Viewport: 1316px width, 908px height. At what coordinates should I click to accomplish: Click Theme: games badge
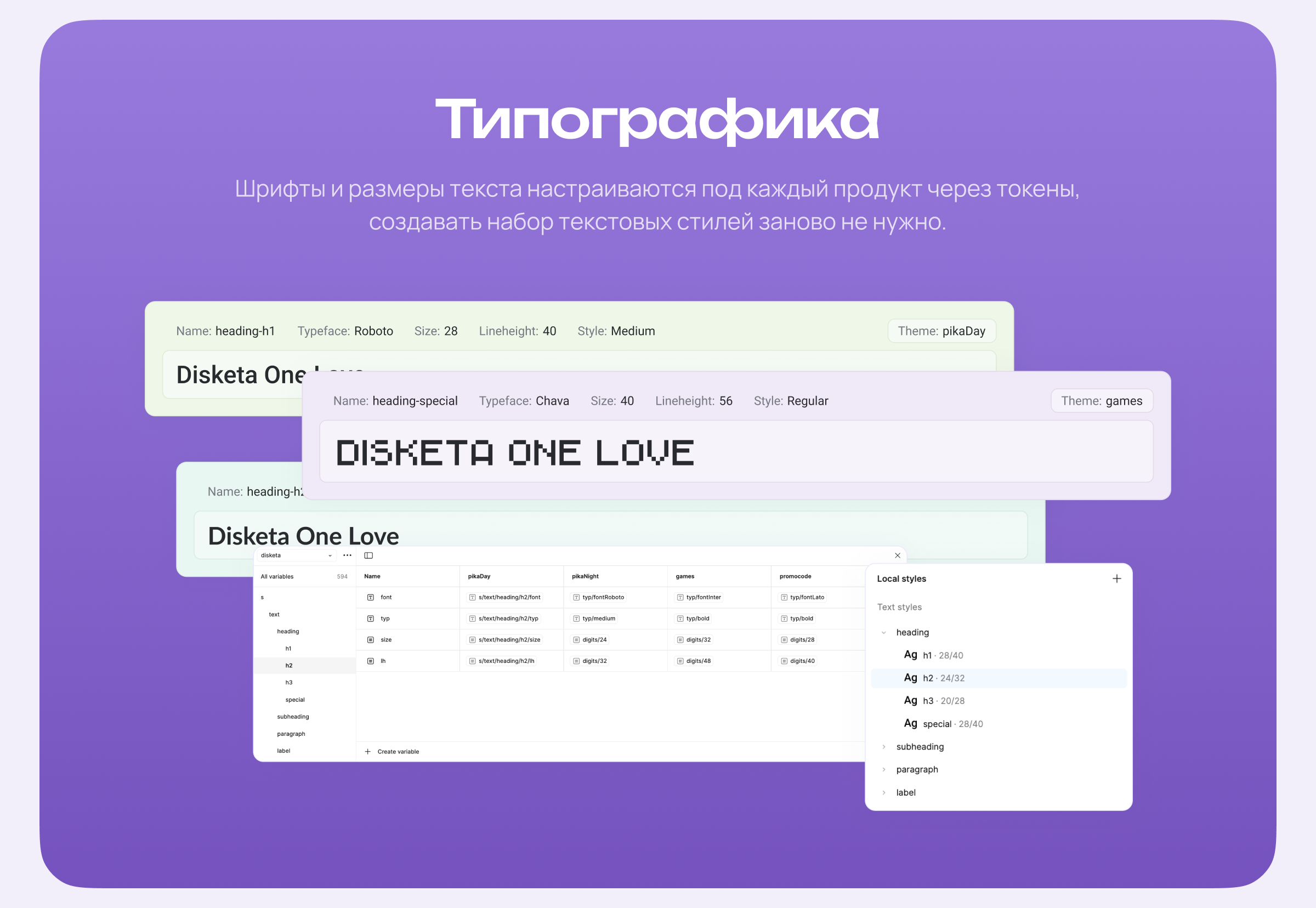pos(1102,401)
